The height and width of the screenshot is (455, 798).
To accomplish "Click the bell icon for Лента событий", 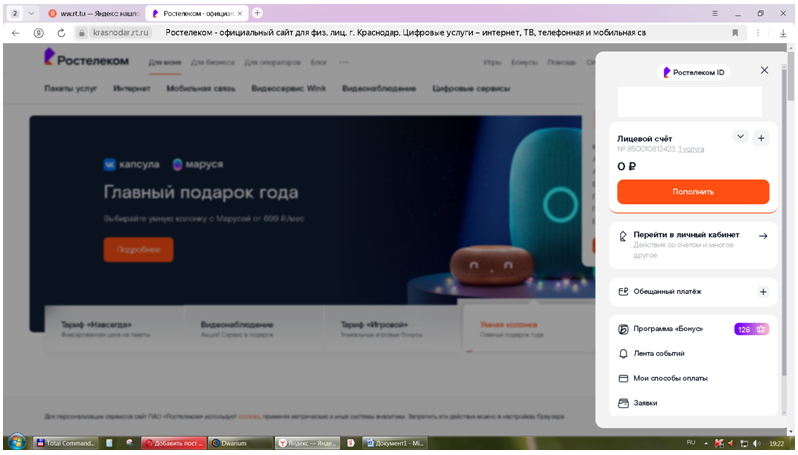I will click(x=623, y=354).
